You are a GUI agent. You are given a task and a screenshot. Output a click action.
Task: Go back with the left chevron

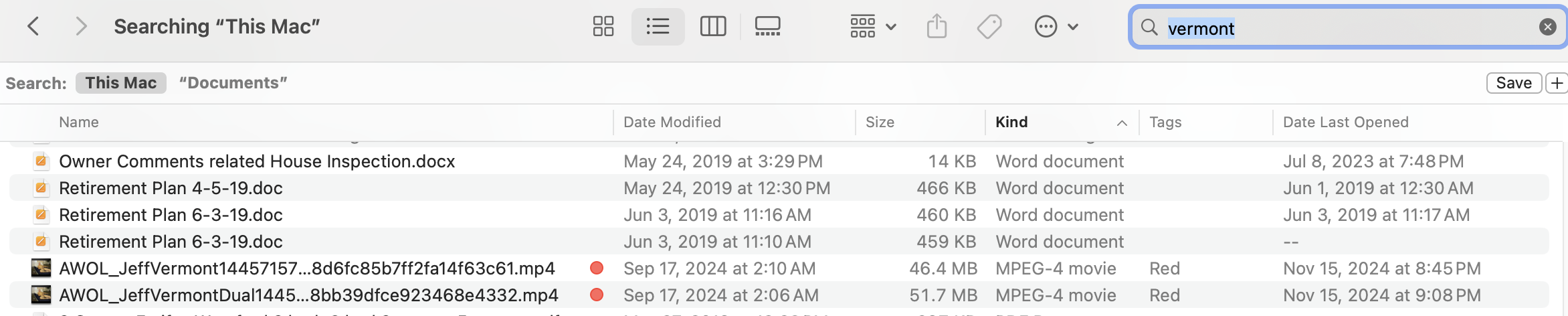click(x=33, y=27)
